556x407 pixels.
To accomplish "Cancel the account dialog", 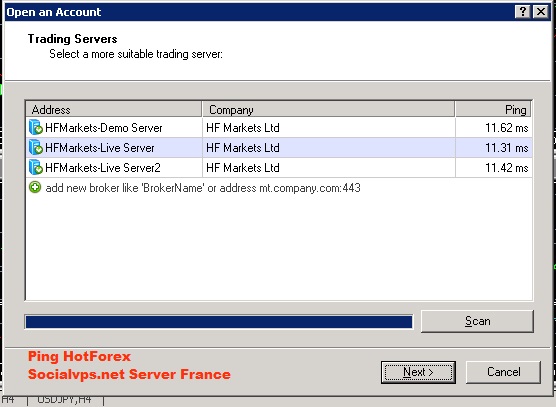I will [504, 372].
